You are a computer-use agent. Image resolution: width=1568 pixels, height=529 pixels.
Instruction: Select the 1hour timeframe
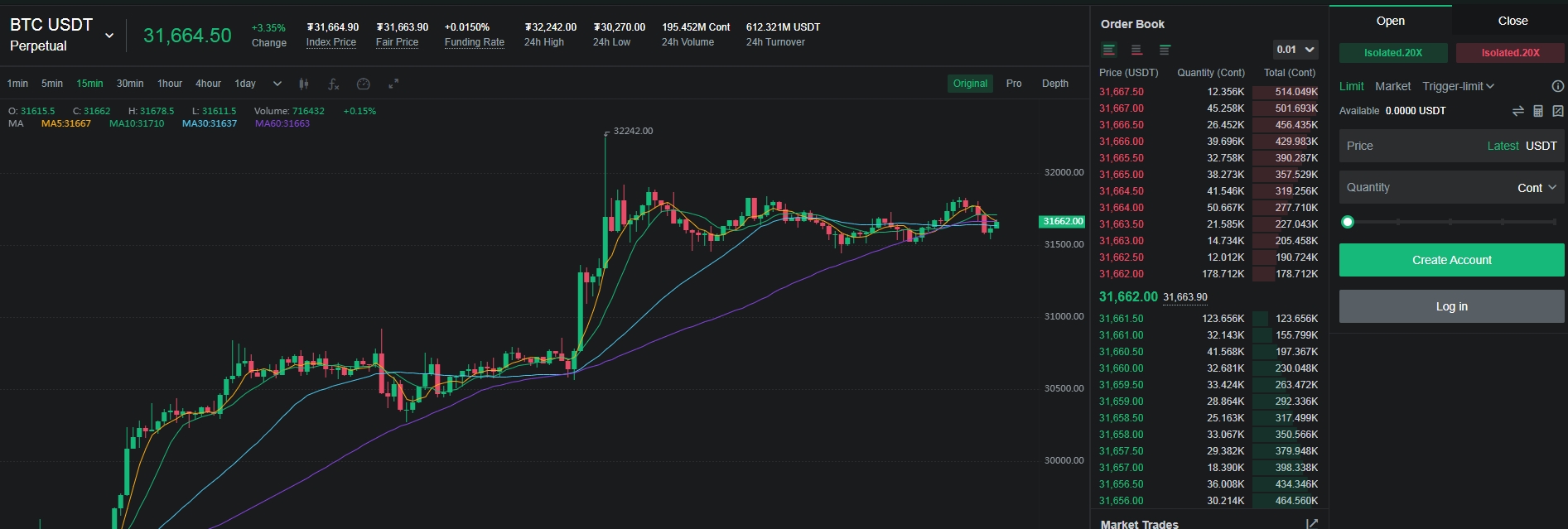click(170, 84)
